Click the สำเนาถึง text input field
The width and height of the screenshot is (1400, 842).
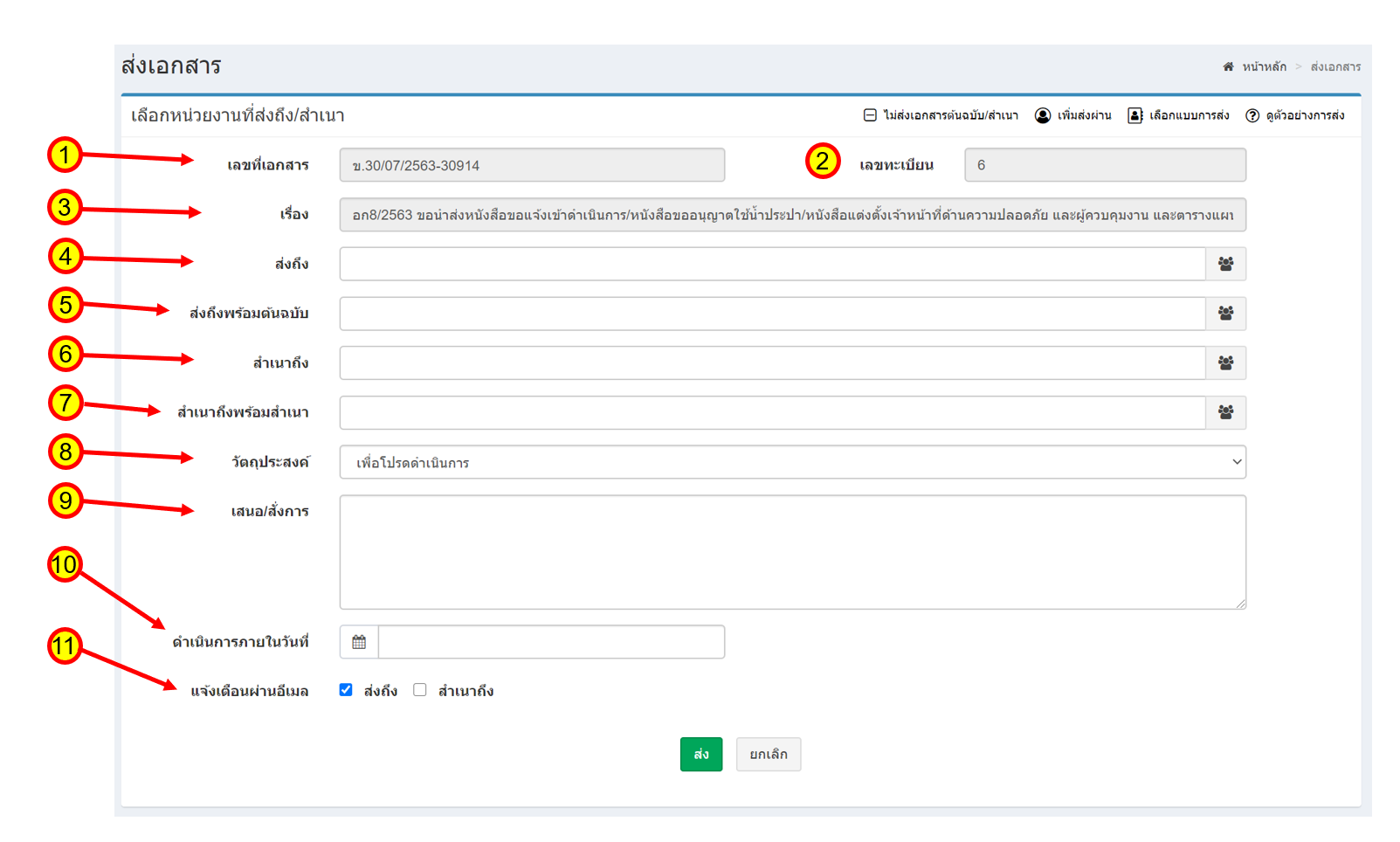772,363
